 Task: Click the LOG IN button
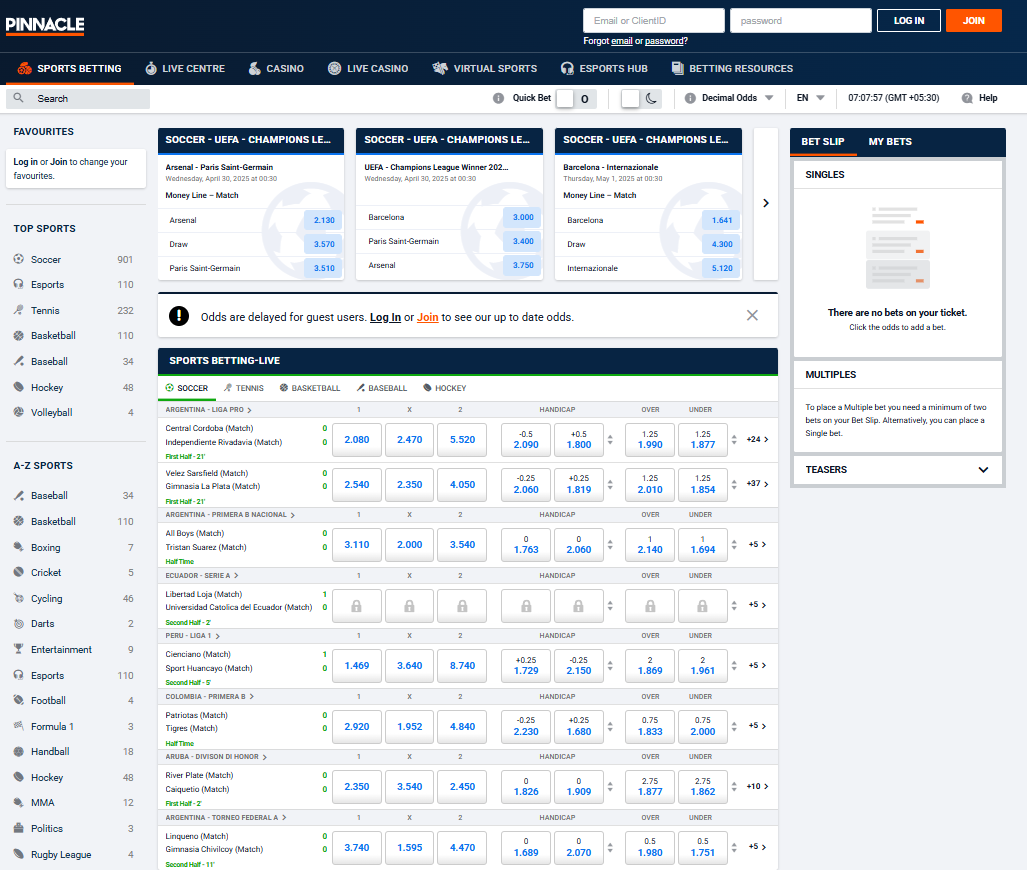point(908,20)
